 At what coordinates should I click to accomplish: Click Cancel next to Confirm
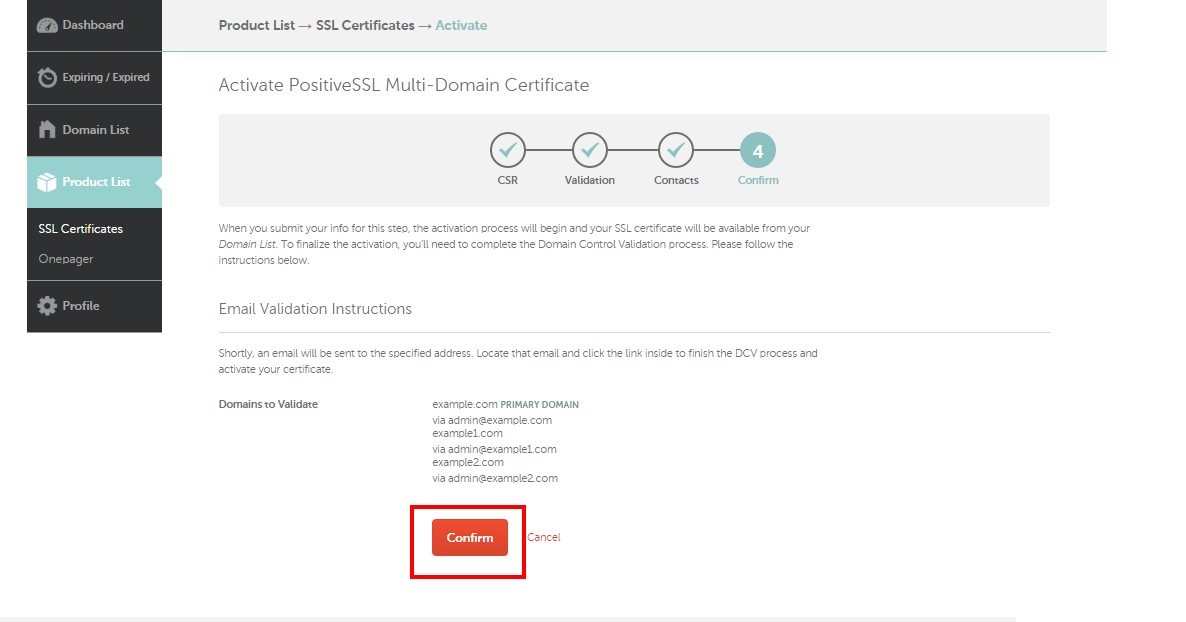click(543, 537)
